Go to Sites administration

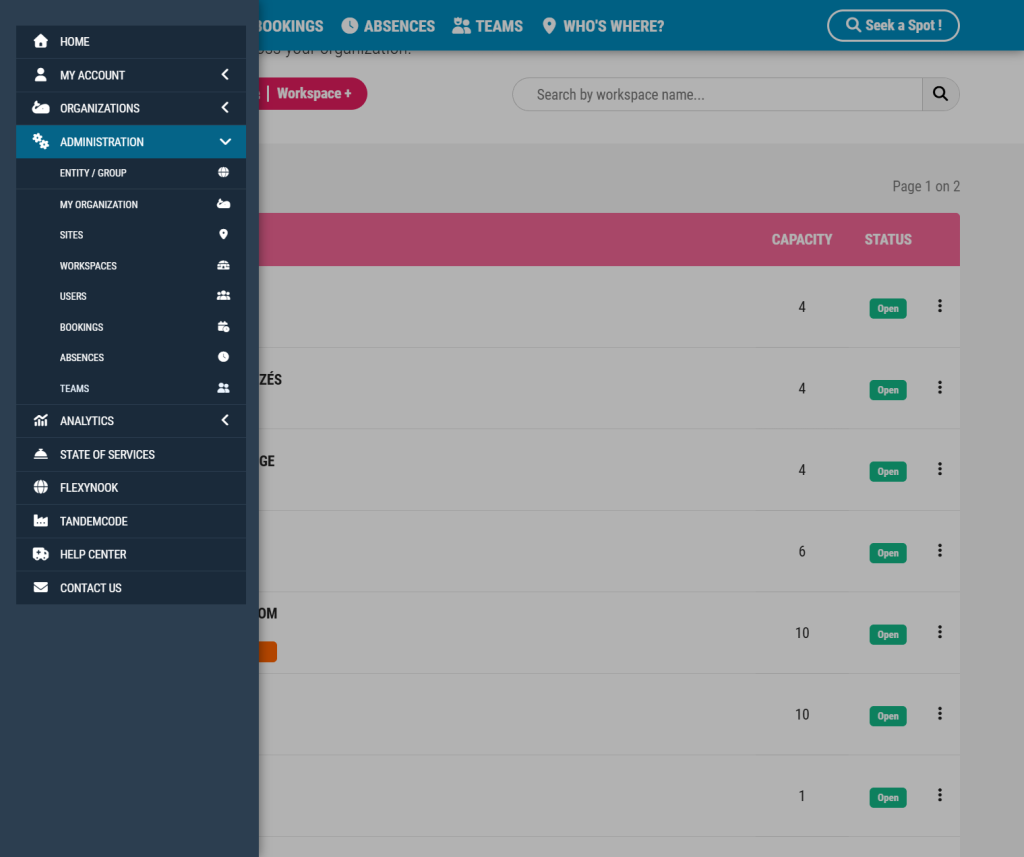pos(131,234)
